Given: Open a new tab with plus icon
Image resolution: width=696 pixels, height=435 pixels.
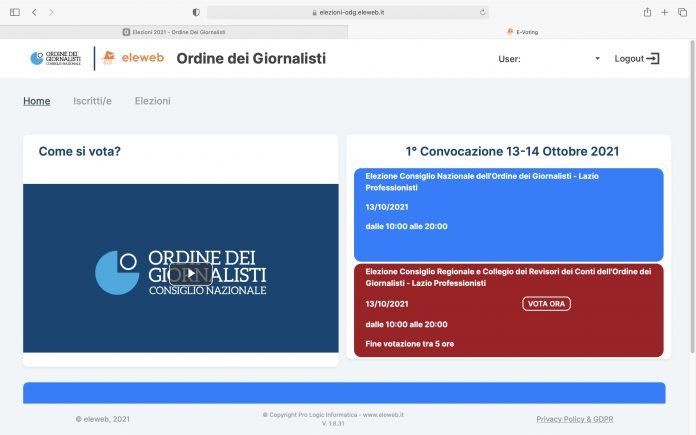Looking at the screenshot, I should click(665, 12).
